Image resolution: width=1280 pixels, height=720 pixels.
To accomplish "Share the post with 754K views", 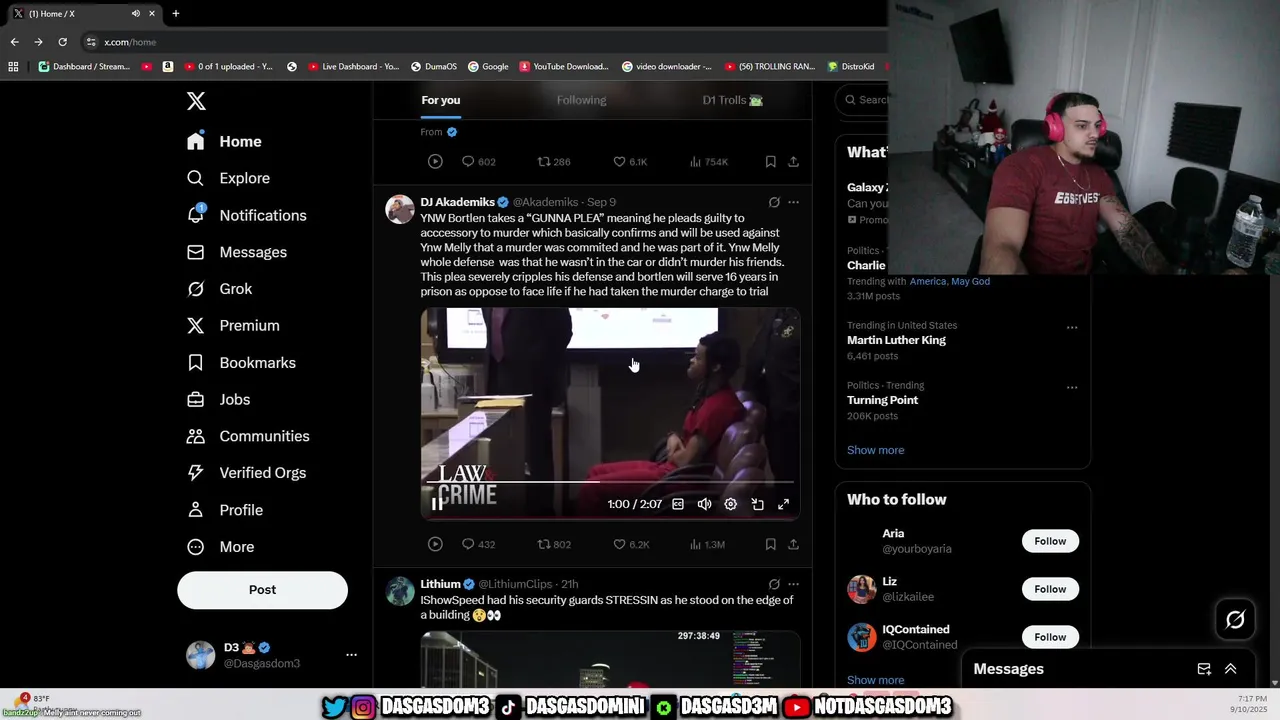I will click(x=793, y=161).
